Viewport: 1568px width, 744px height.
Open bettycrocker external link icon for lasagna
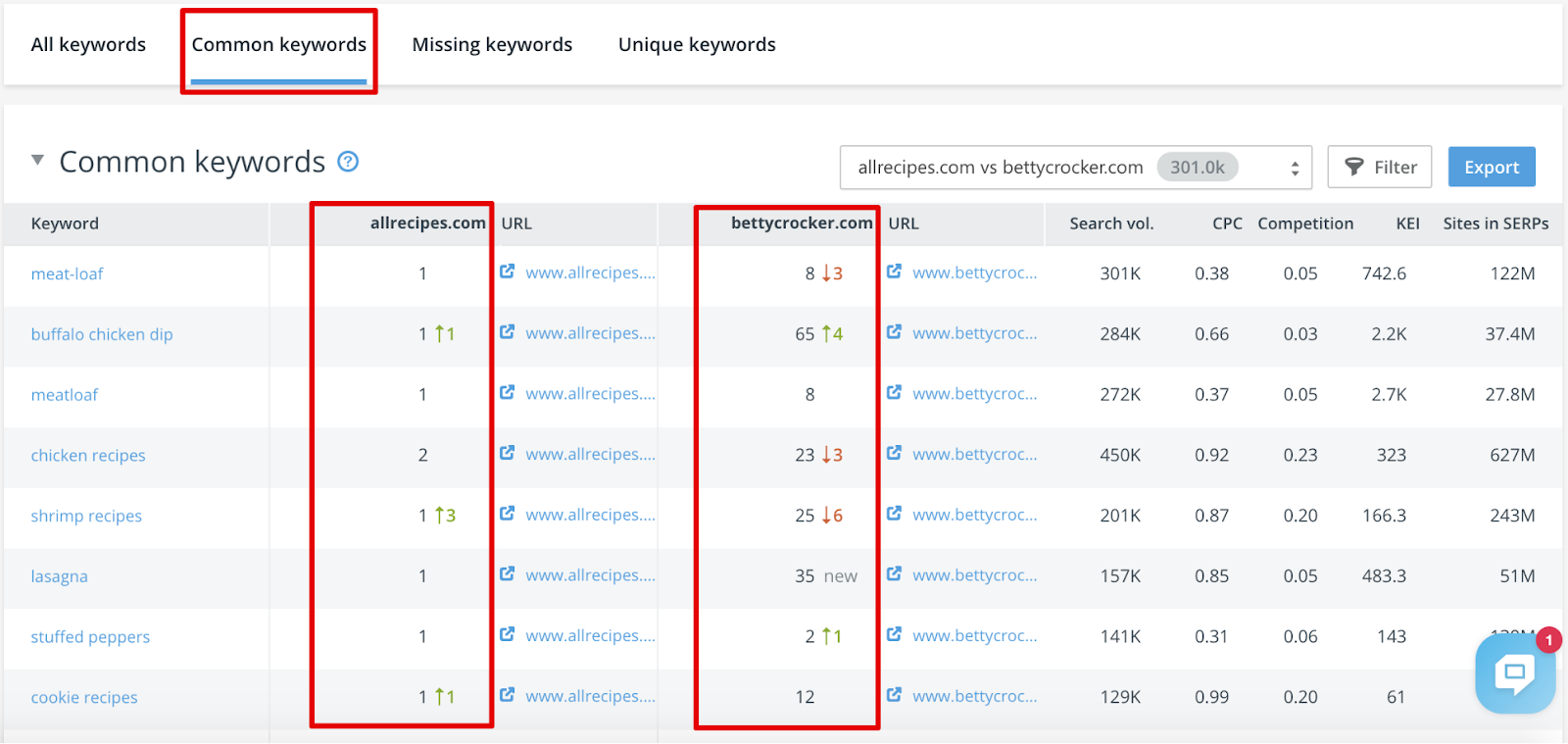pyautogui.click(x=894, y=574)
